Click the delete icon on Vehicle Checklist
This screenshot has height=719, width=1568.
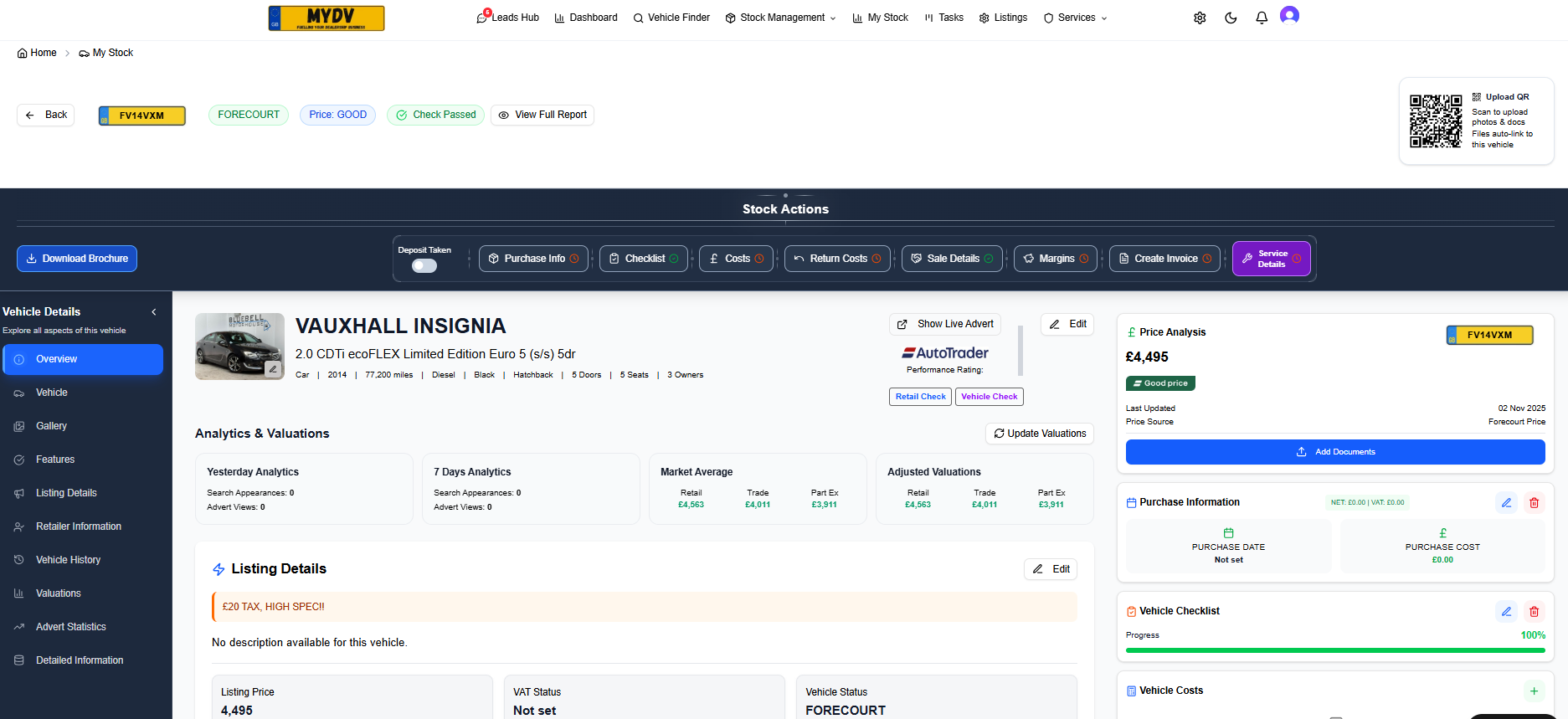click(1534, 612)
